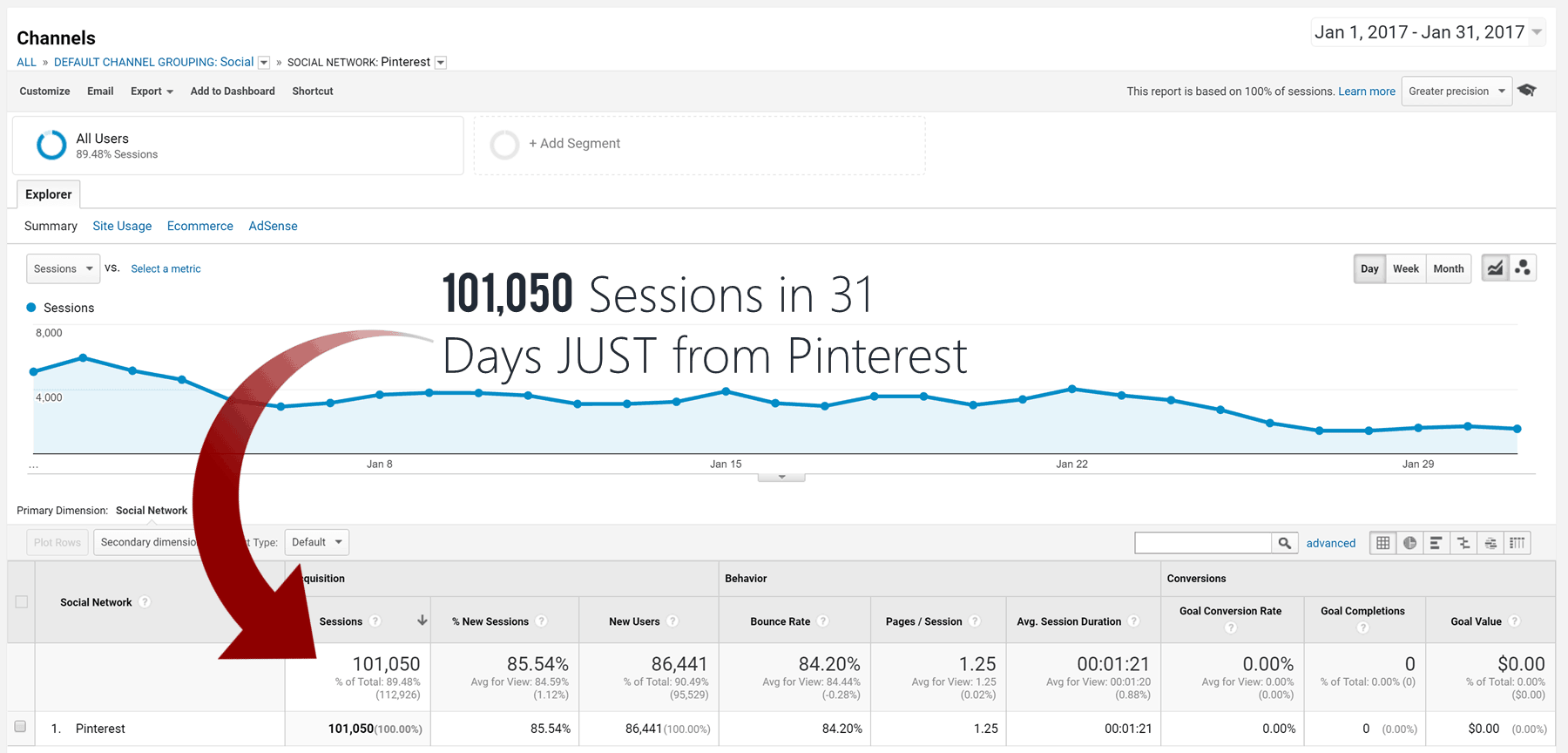Select the Comparison view icon

click(1463, 543)
